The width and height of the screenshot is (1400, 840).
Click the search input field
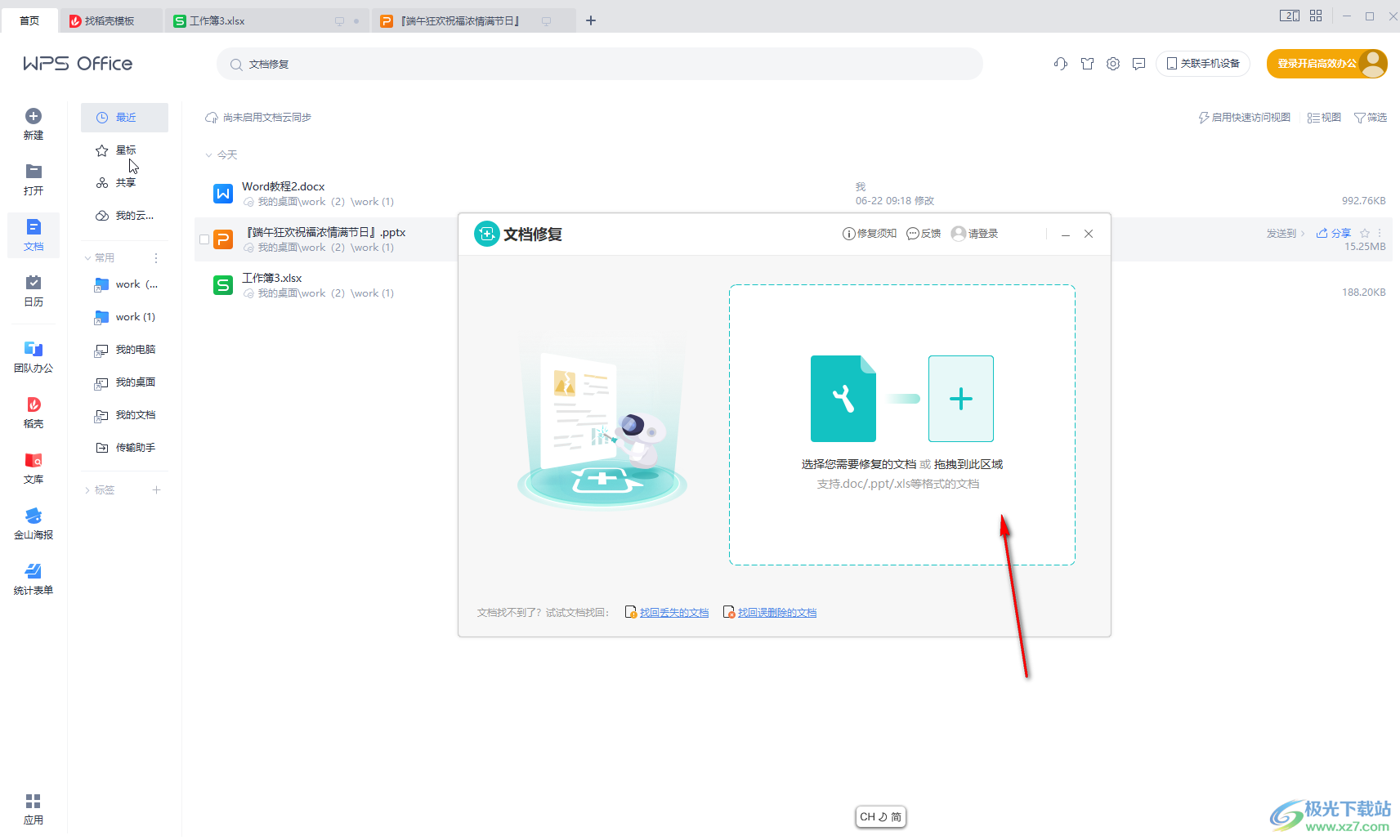605,65
